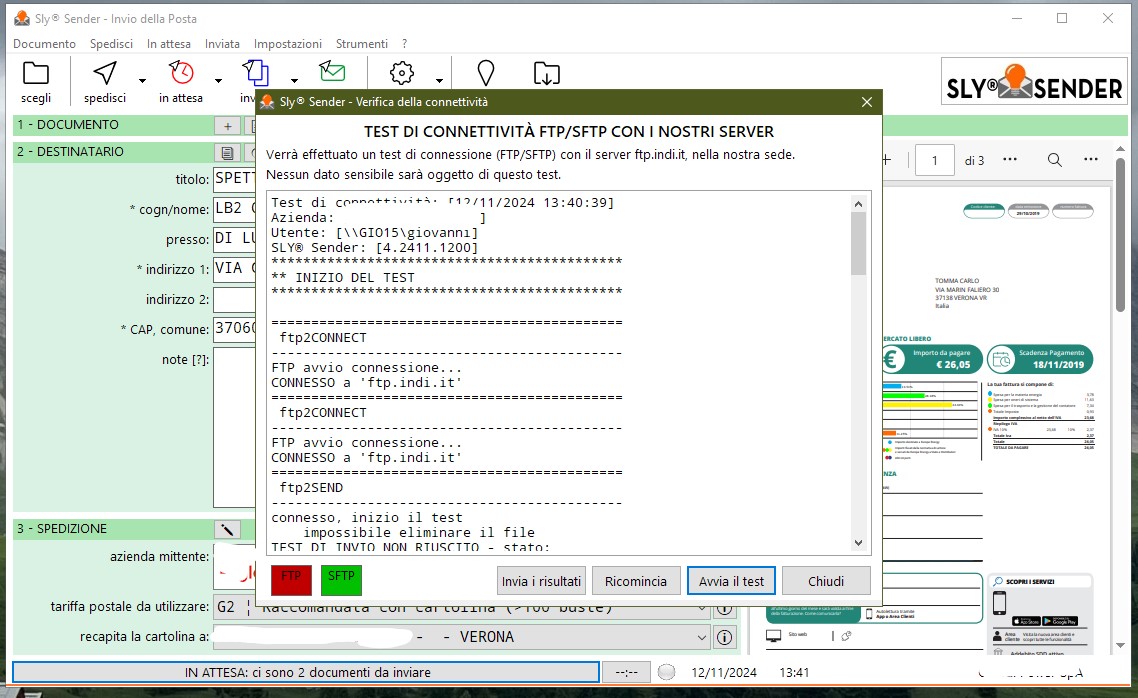Click the test log scroll-up arrow
Screen dimensions: 1138x698
859,204
